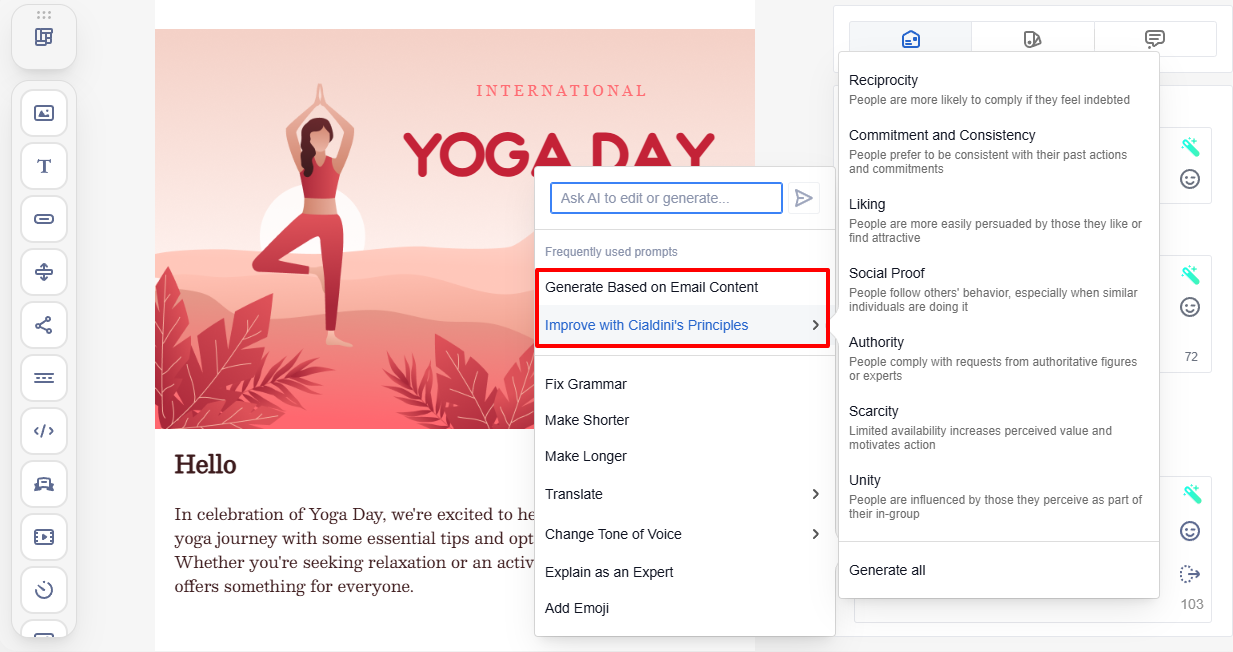Viewport: 1233px width, 652px height.
Task: Click the AI wand above the 103 counter
Action: click(1190, 493)
